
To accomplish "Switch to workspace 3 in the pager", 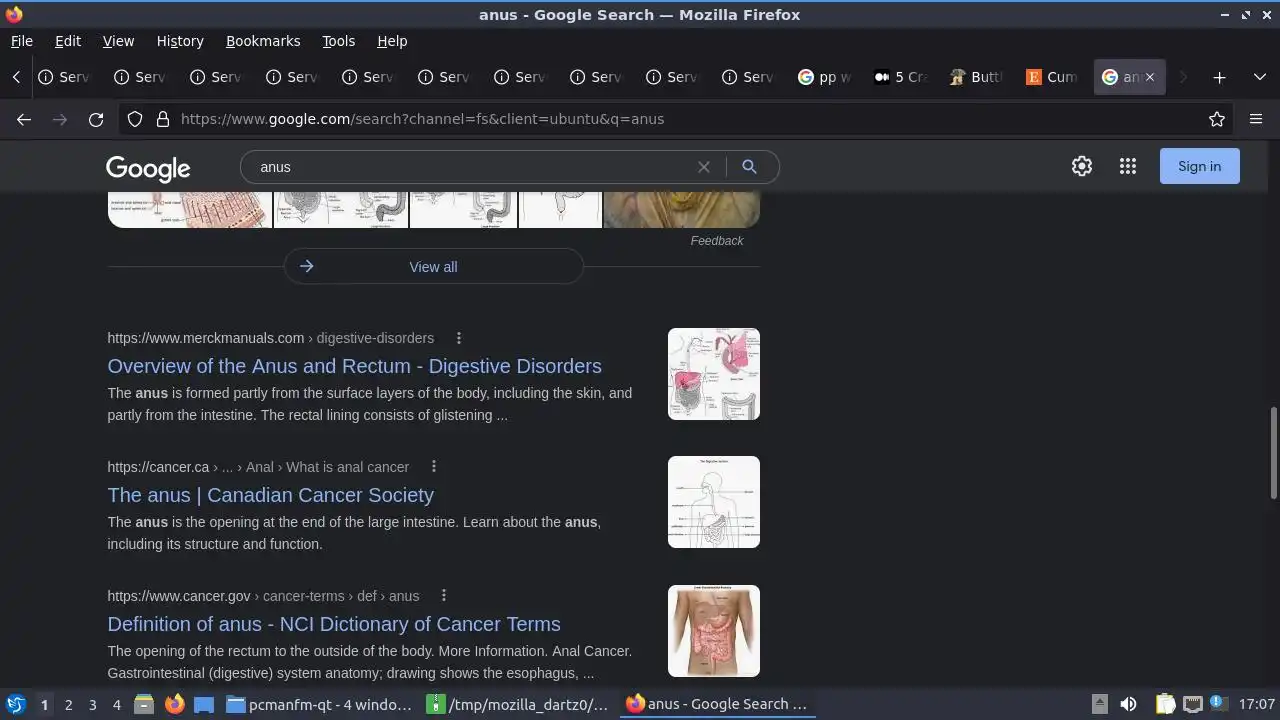I will click(92, 705).
